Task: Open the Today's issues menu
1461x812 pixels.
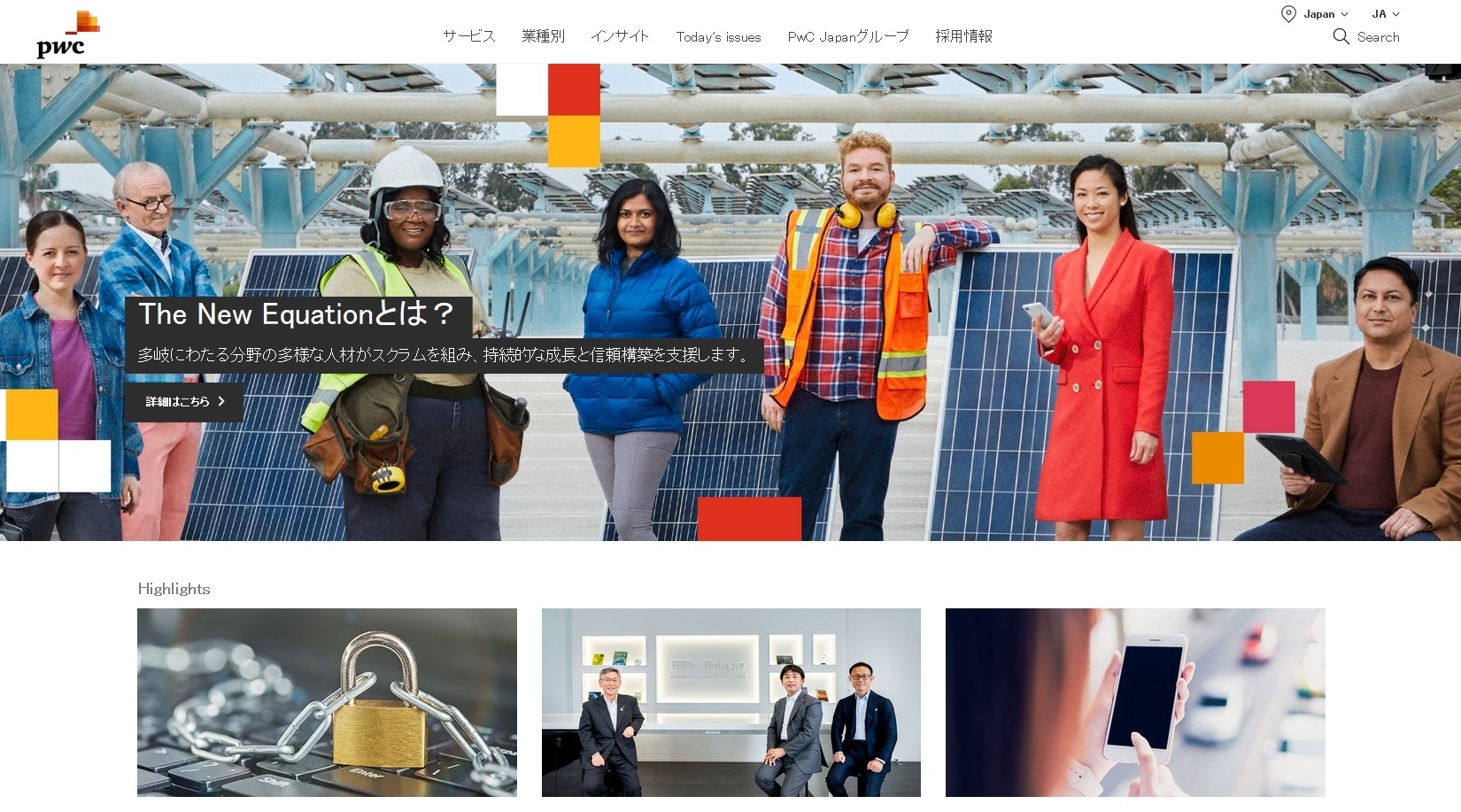Action: pos(718,37)
